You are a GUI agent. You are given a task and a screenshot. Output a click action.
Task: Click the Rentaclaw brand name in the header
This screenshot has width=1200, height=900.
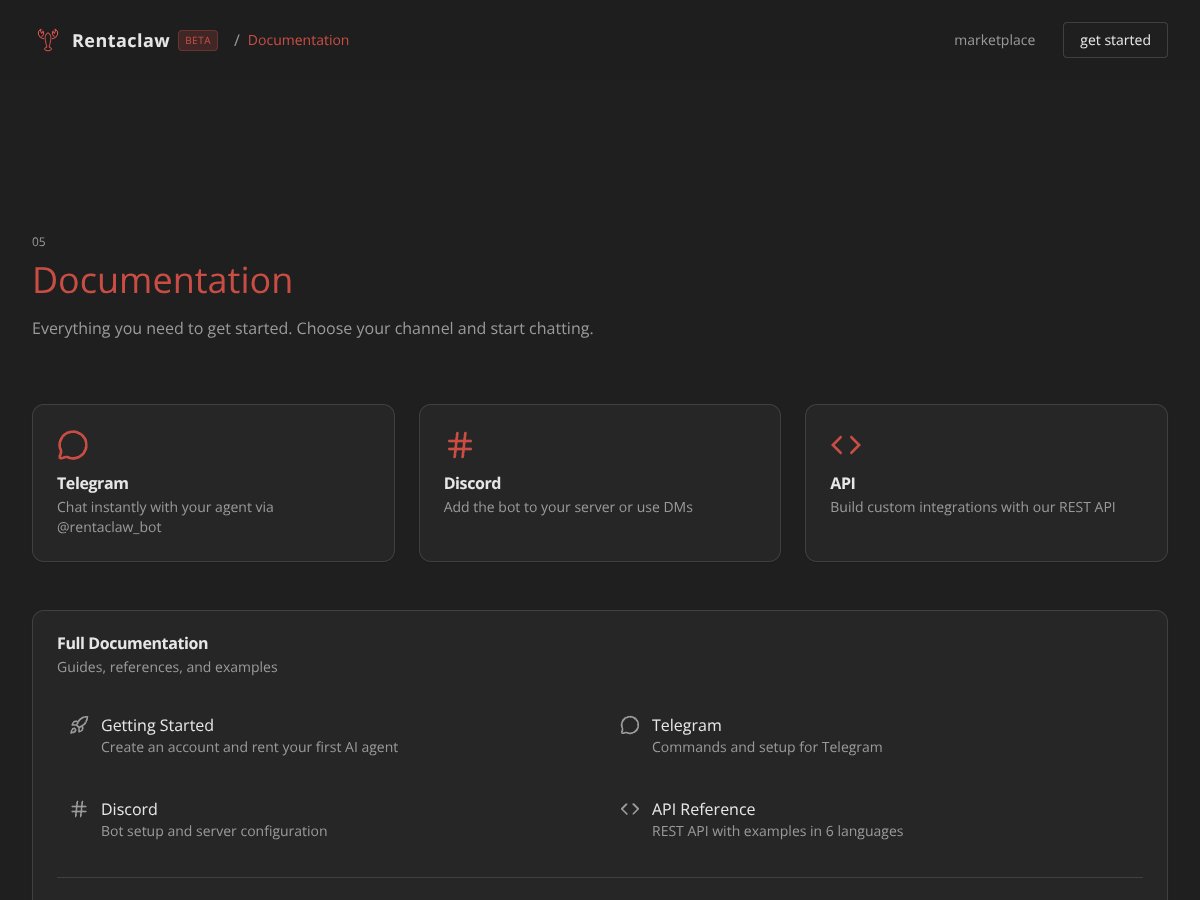pyautogui.click(x=120, y=40)
